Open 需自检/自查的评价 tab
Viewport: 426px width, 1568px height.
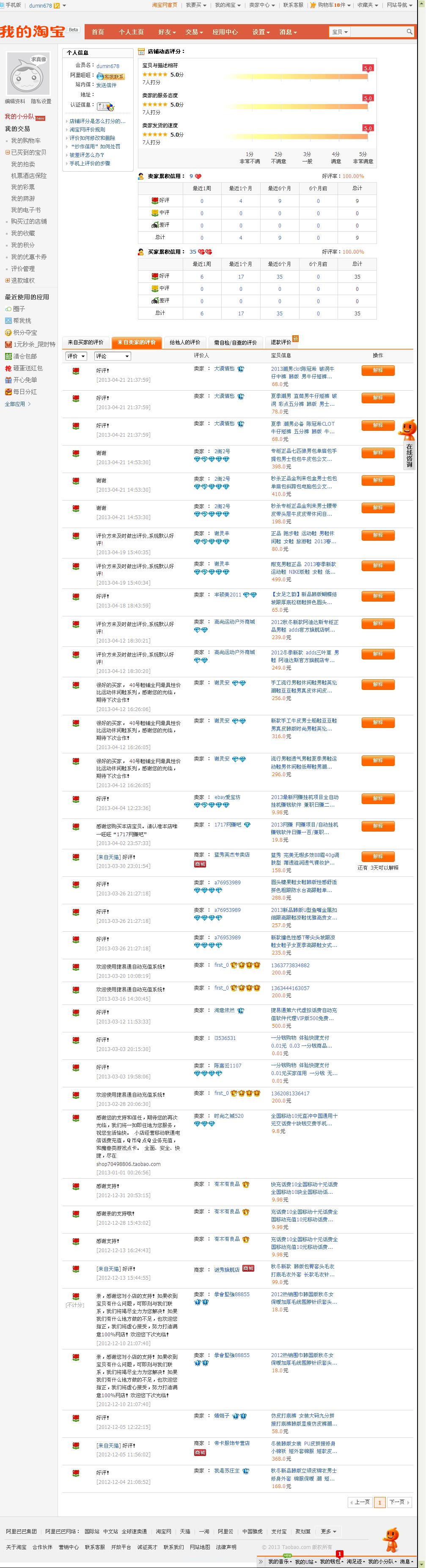tap(235, 343)
